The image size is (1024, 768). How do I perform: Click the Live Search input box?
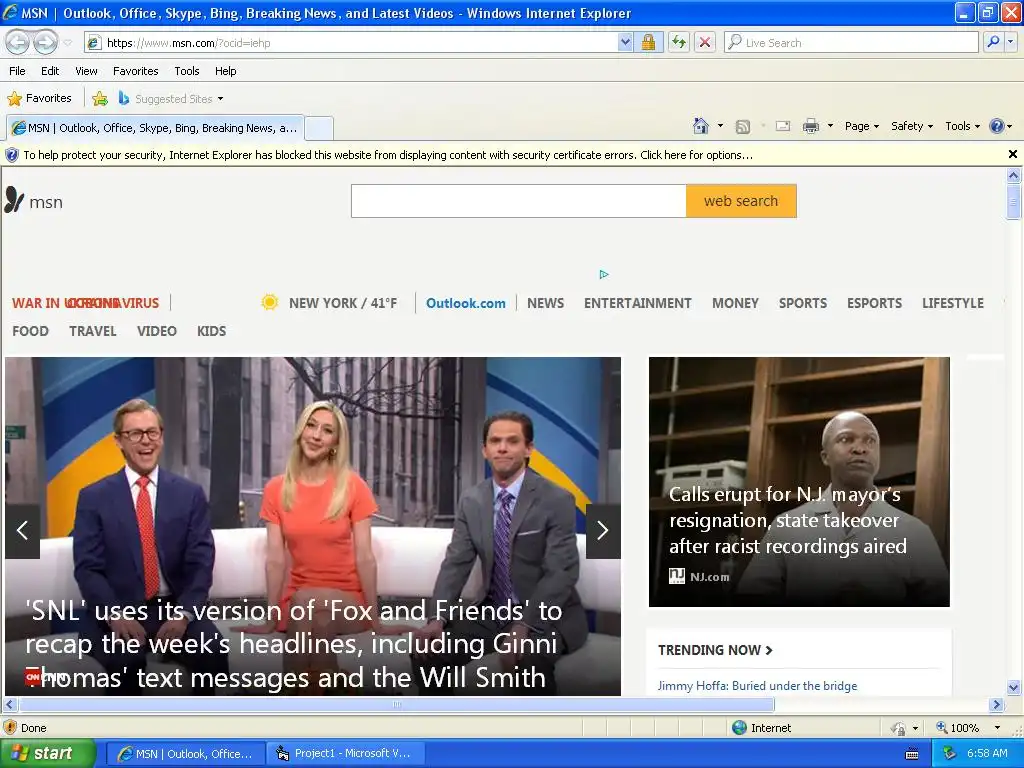click(851, 42)
